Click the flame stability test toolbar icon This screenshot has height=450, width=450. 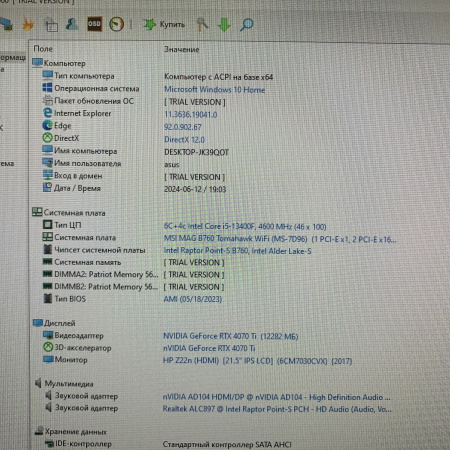(28, 24)
